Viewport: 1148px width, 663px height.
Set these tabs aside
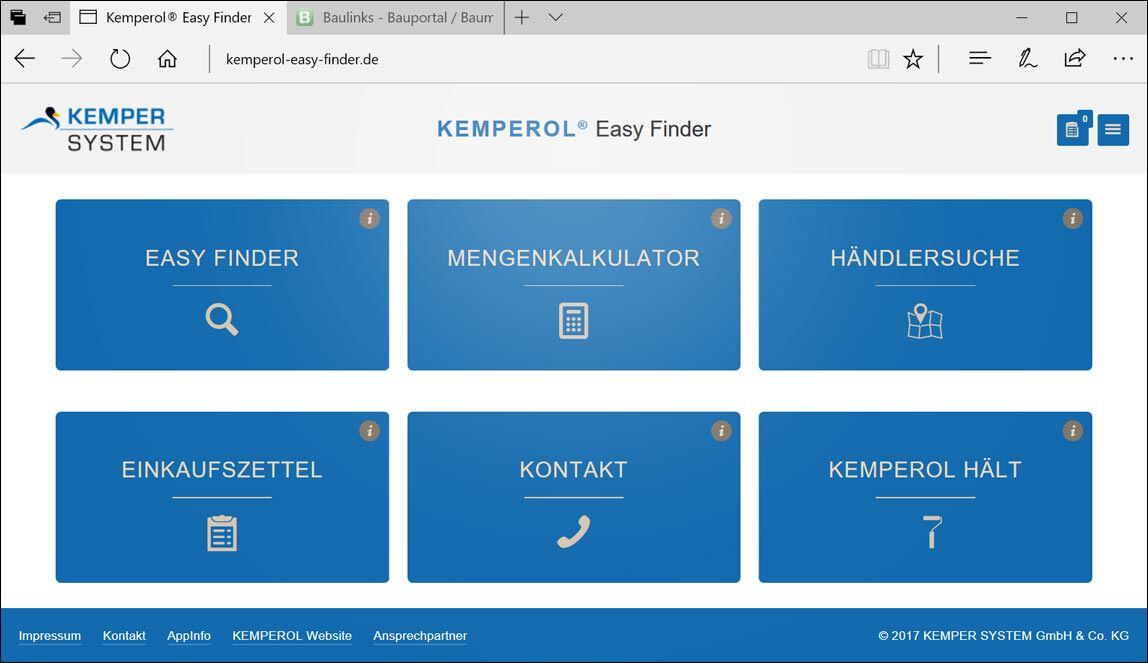coord(52,18)
